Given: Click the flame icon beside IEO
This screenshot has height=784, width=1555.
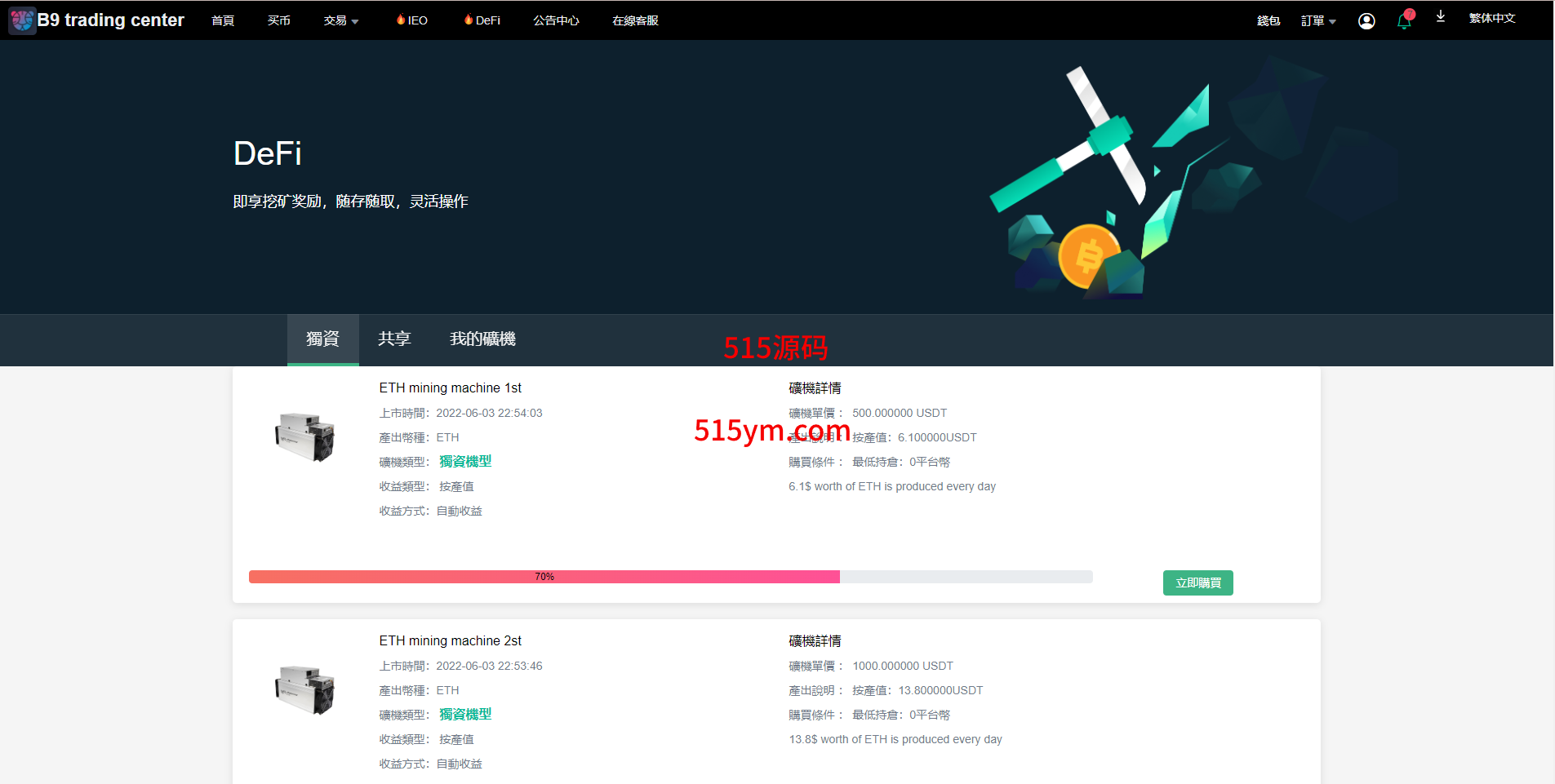Looking at the screenshot, I should tap(401, 20).
